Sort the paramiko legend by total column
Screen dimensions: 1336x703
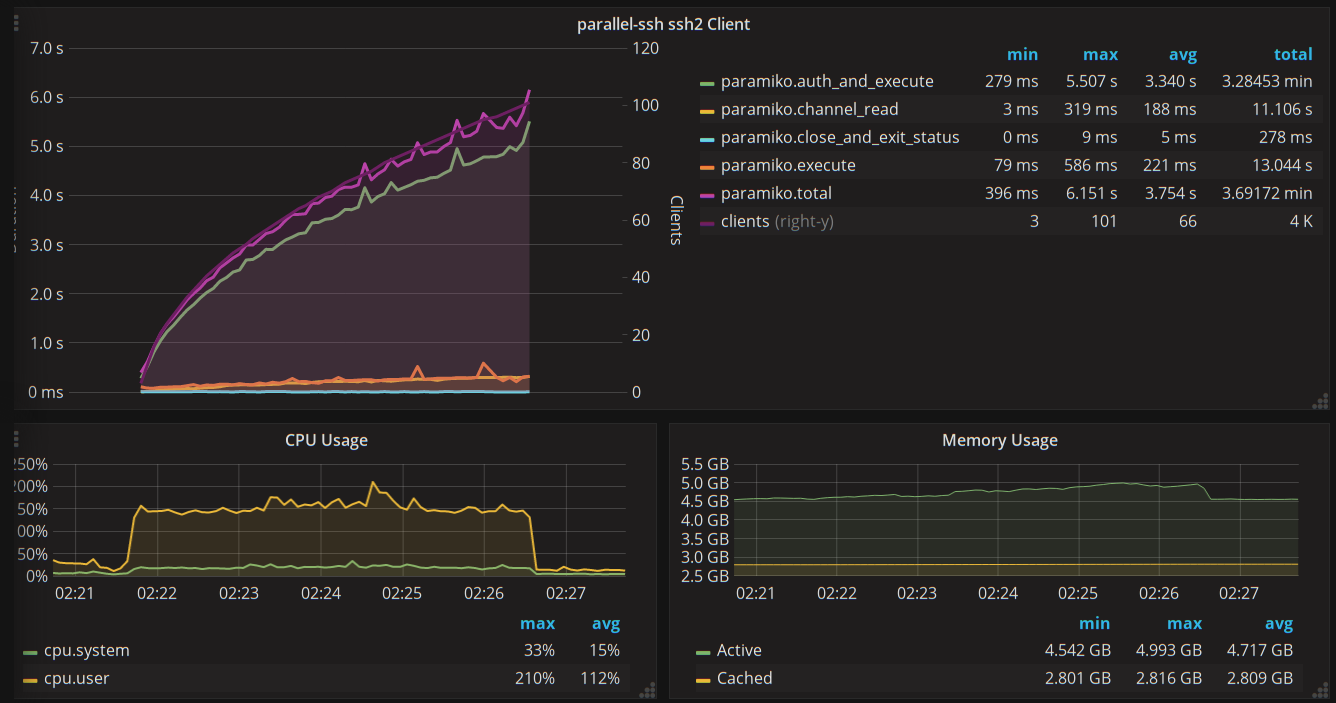pyautogui.click(x=1292, y=55)
